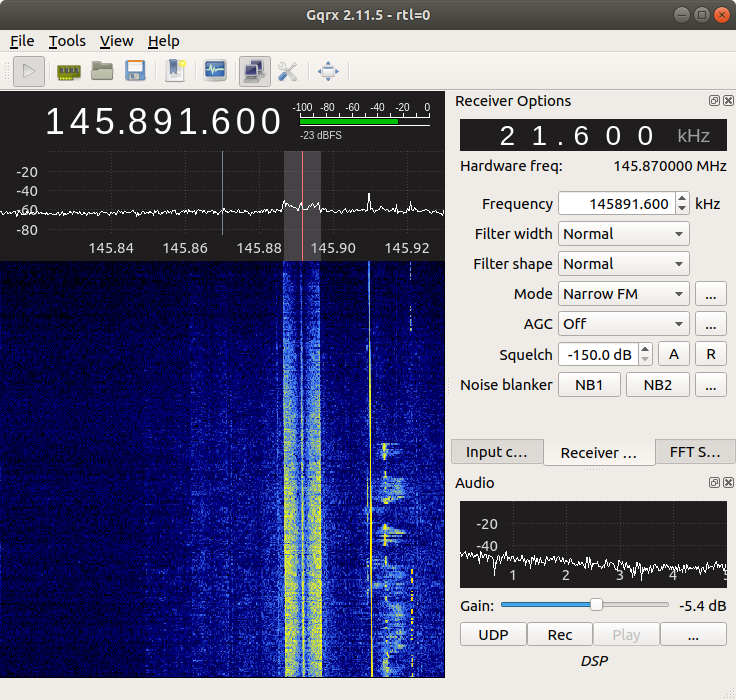The height and width of the screenshot is (700, 736).
Task: Toggle the NB1 noise blanker
Action: (x=589, y=385)
